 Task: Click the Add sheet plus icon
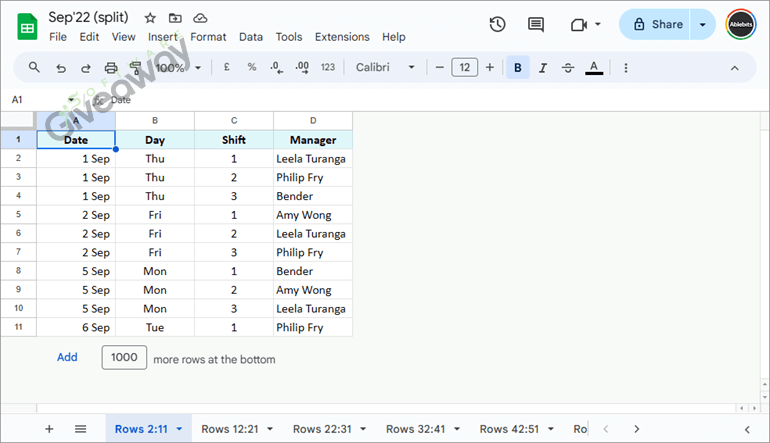pyautogui.click(x=49, y=429)
